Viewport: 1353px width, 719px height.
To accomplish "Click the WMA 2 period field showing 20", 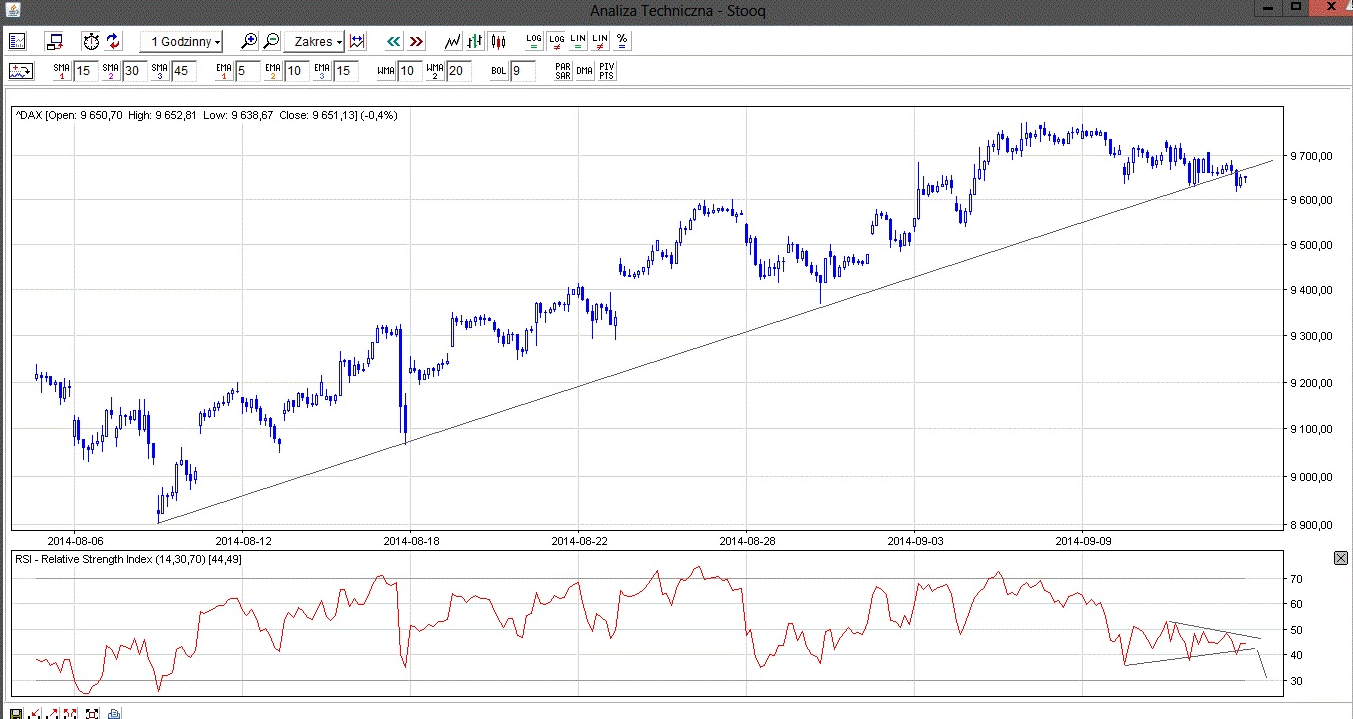I will click(x=458, y=71).
